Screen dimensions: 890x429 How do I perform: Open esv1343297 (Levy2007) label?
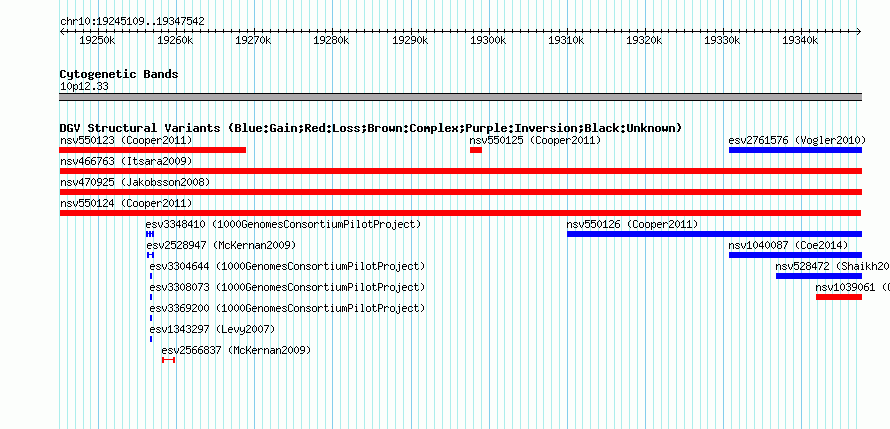(x=212, y=329)
